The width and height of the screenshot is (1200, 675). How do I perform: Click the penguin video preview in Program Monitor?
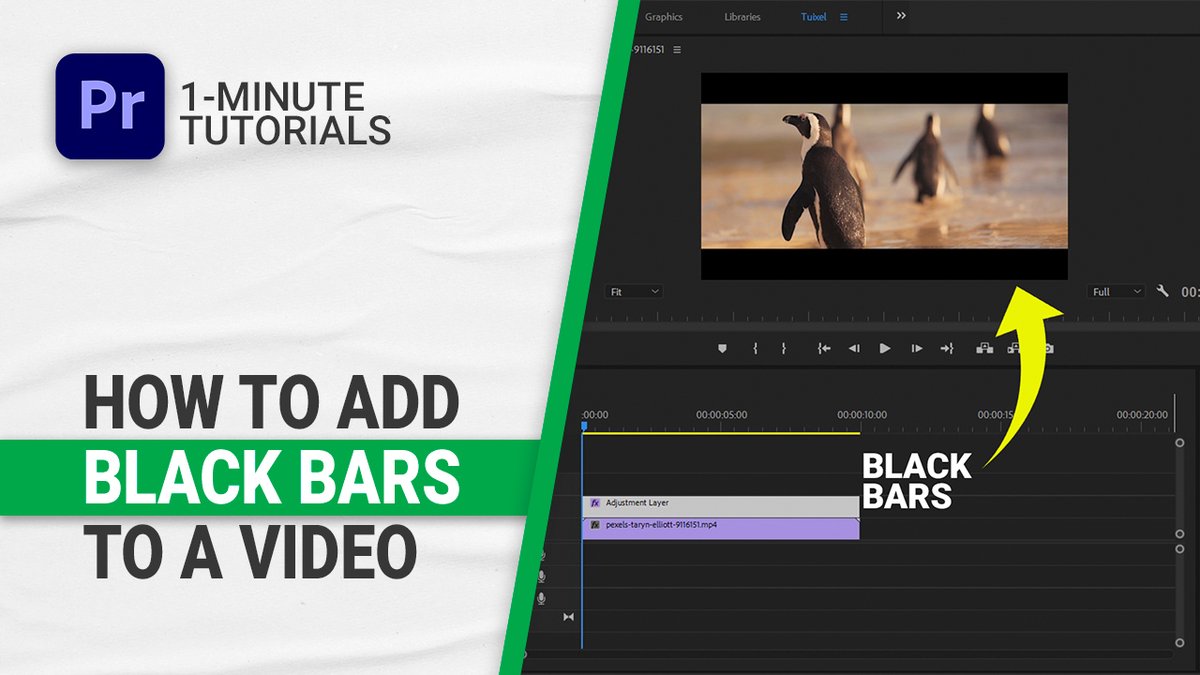[884, 176]
